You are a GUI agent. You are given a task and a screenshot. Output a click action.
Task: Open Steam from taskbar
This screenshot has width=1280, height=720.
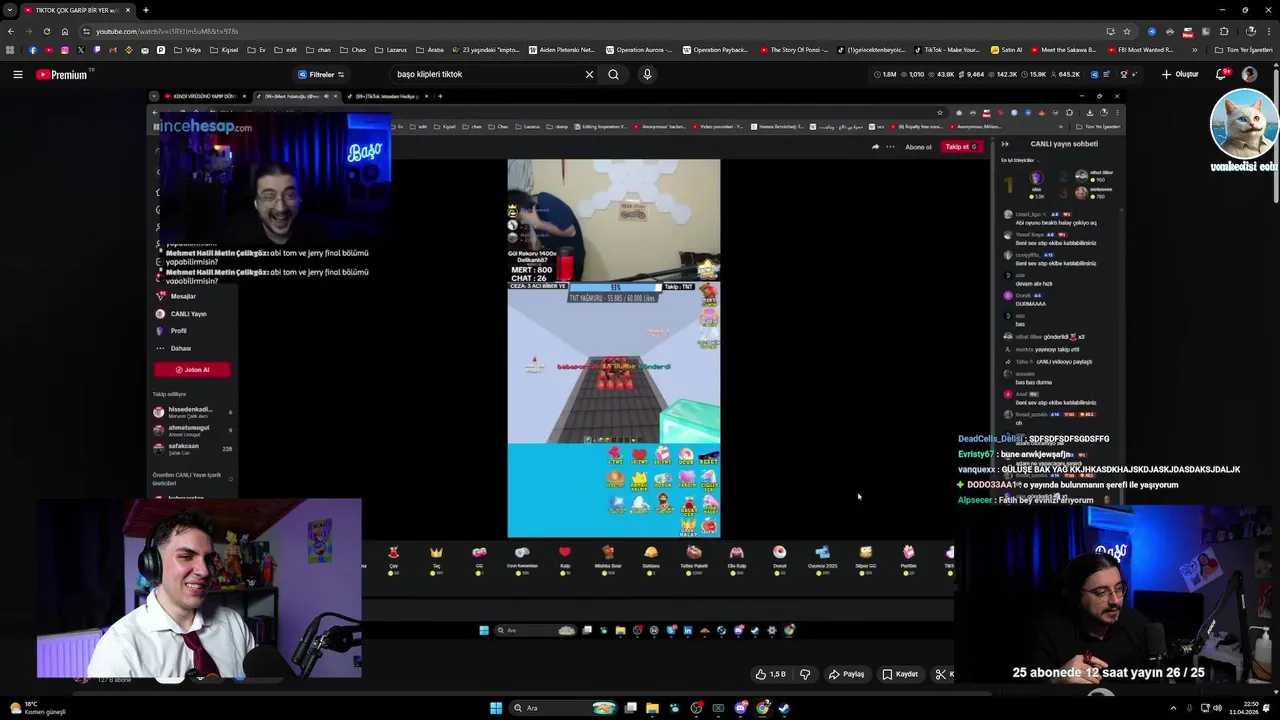point(784,708)
